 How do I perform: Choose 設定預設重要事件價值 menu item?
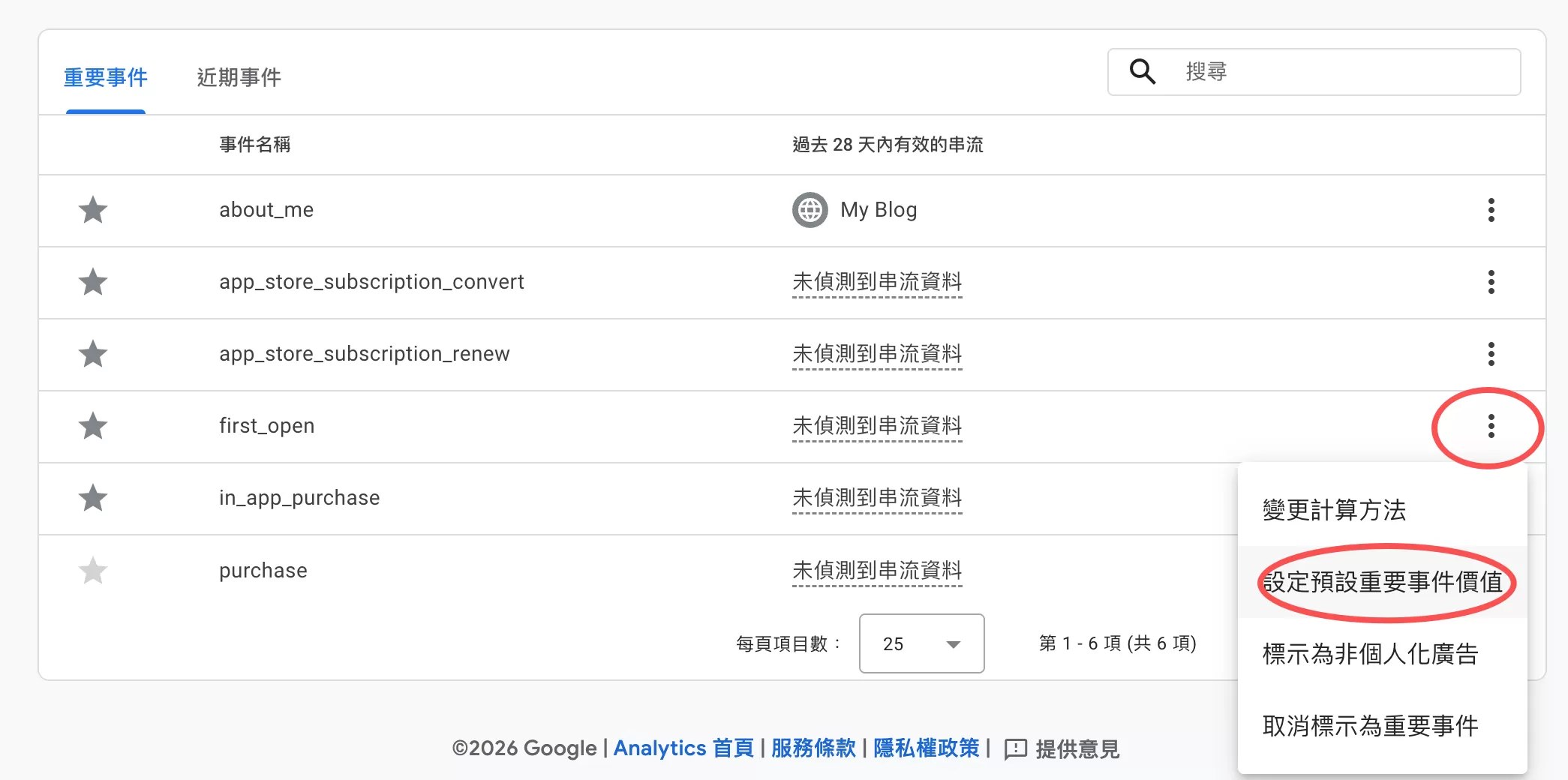(1382, 582)
